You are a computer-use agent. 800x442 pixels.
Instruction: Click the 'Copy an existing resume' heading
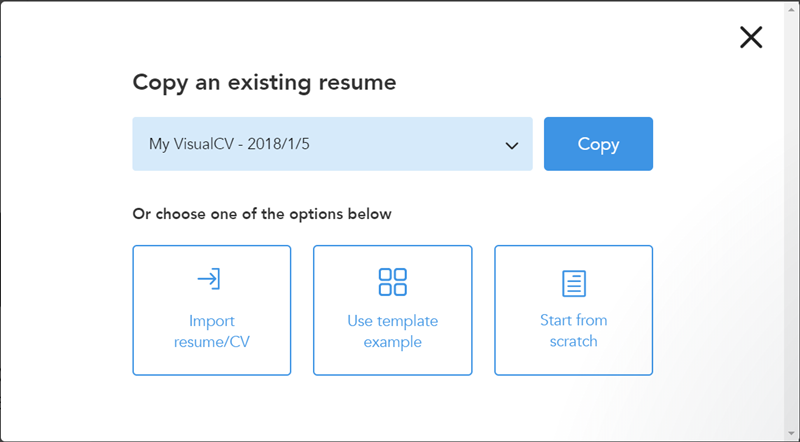[x=264, y=82]
